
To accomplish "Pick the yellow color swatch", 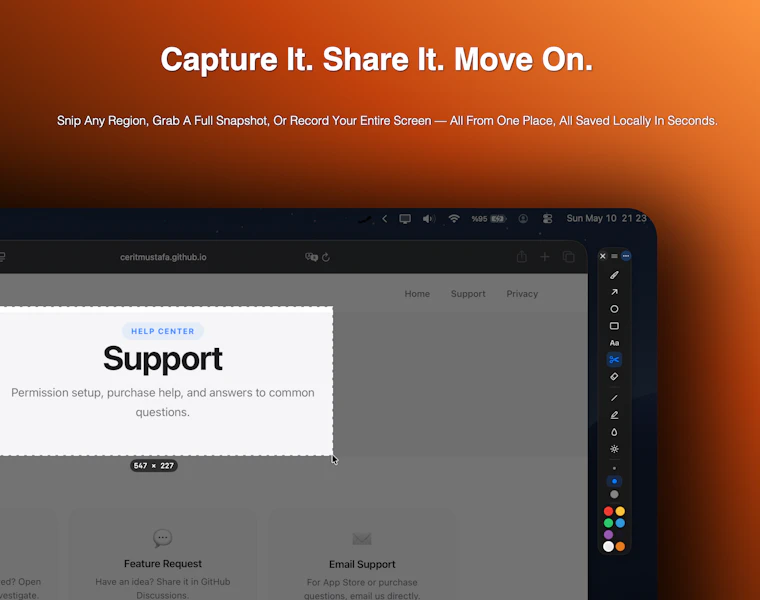I will click(620, 511).
